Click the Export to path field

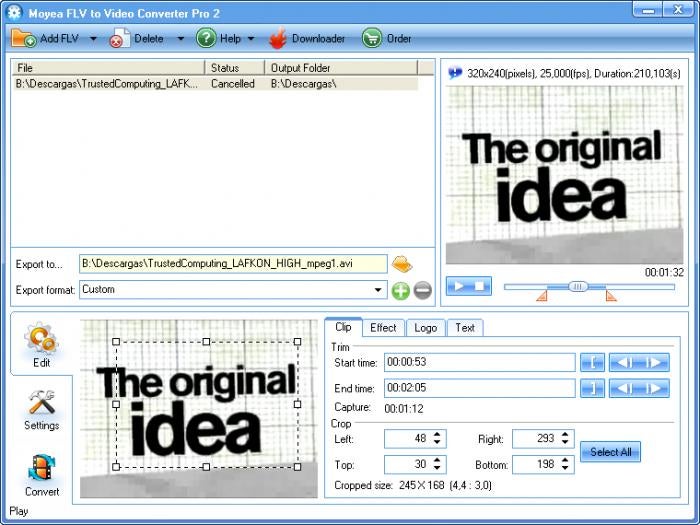click(233, 264)
